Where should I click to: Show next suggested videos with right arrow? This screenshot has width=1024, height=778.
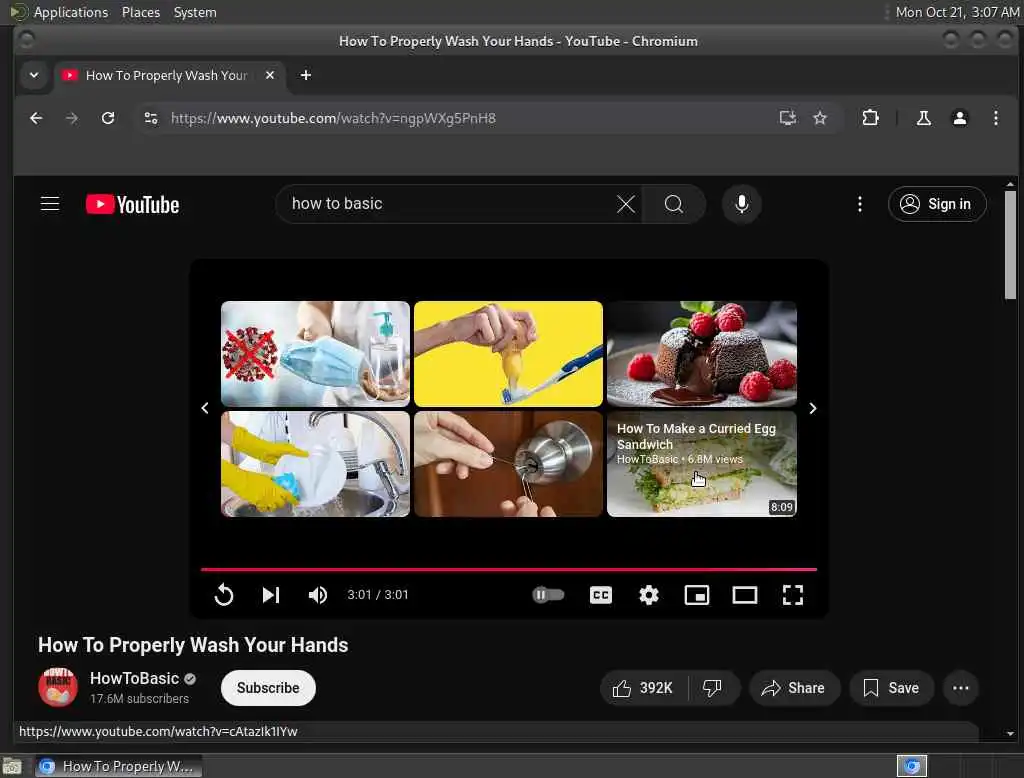pos(812,408)
